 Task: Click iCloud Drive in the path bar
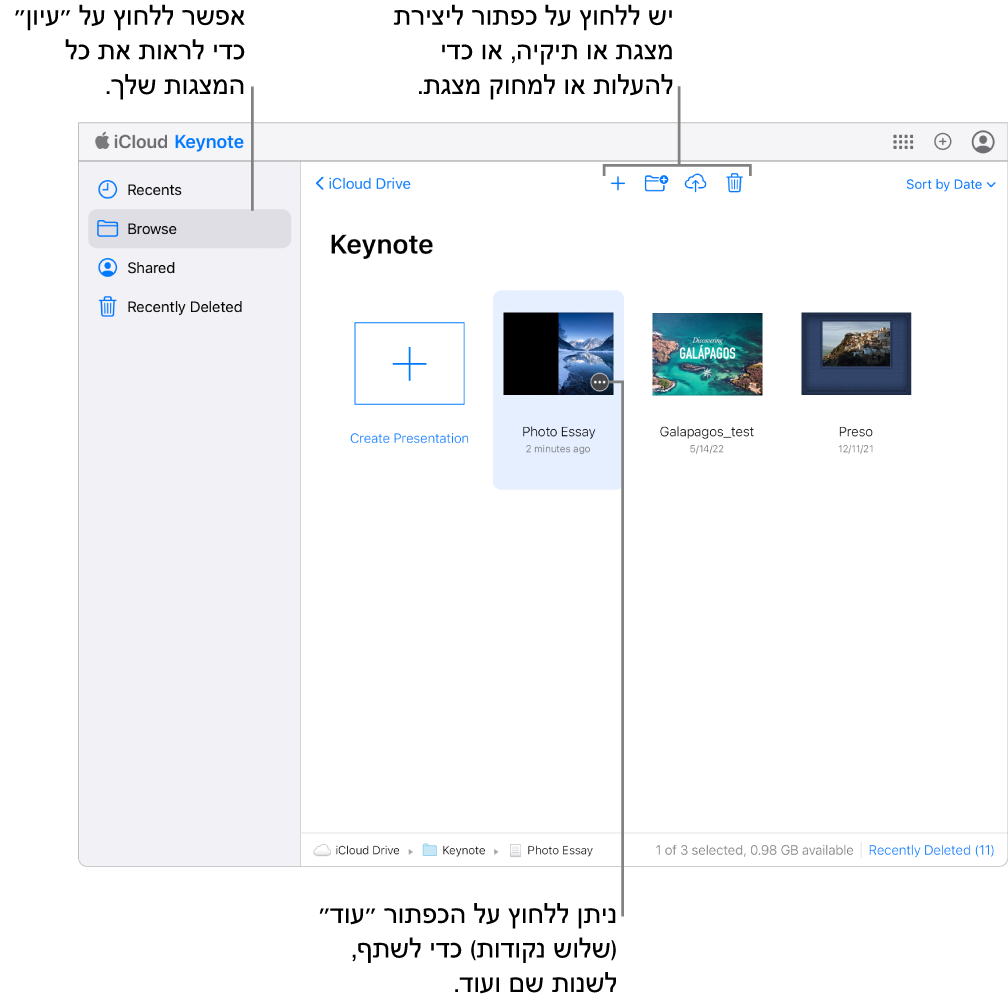pyautogui.click(x=367, y=850)
